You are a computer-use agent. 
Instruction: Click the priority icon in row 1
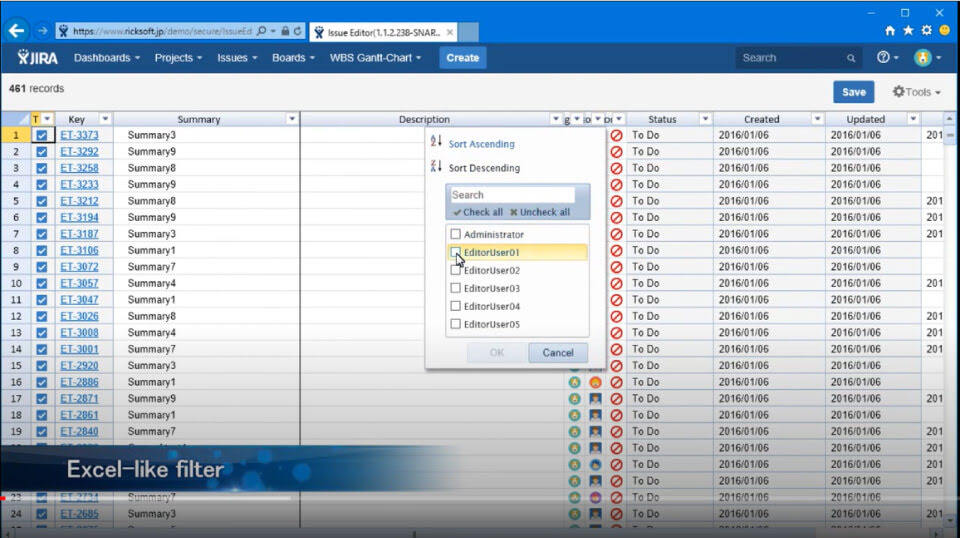click(x=616, y=135)
